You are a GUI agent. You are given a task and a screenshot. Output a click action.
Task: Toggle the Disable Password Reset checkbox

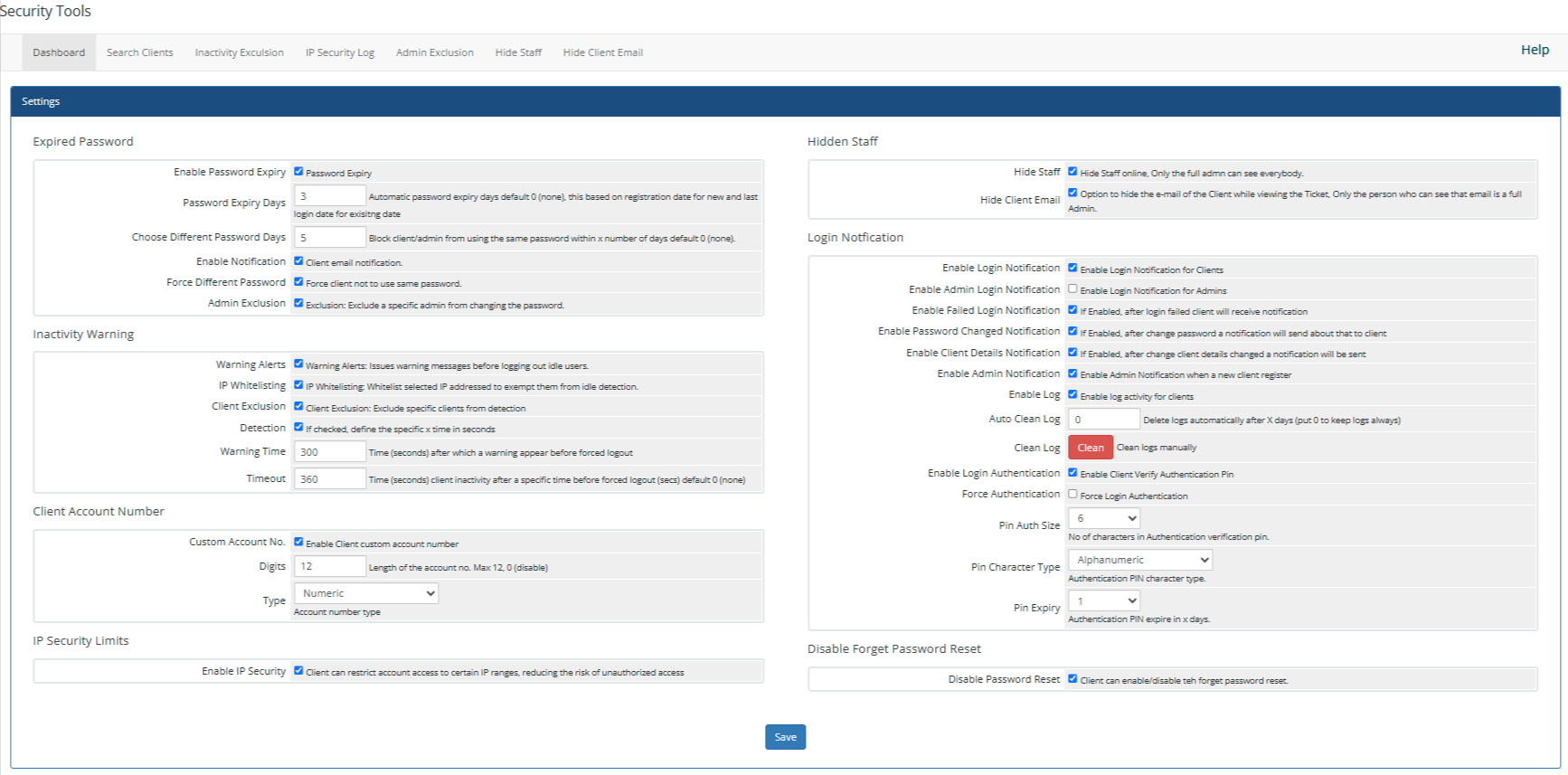click(1072, 679)
